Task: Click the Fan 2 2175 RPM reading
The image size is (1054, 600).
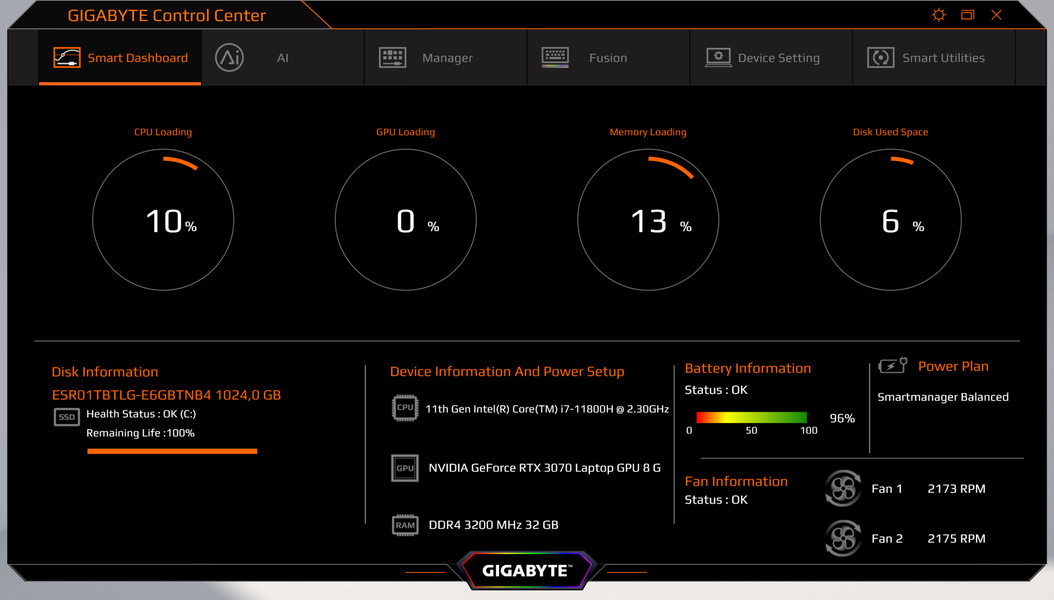Action: pyautogui.click(x=957, y=538)
